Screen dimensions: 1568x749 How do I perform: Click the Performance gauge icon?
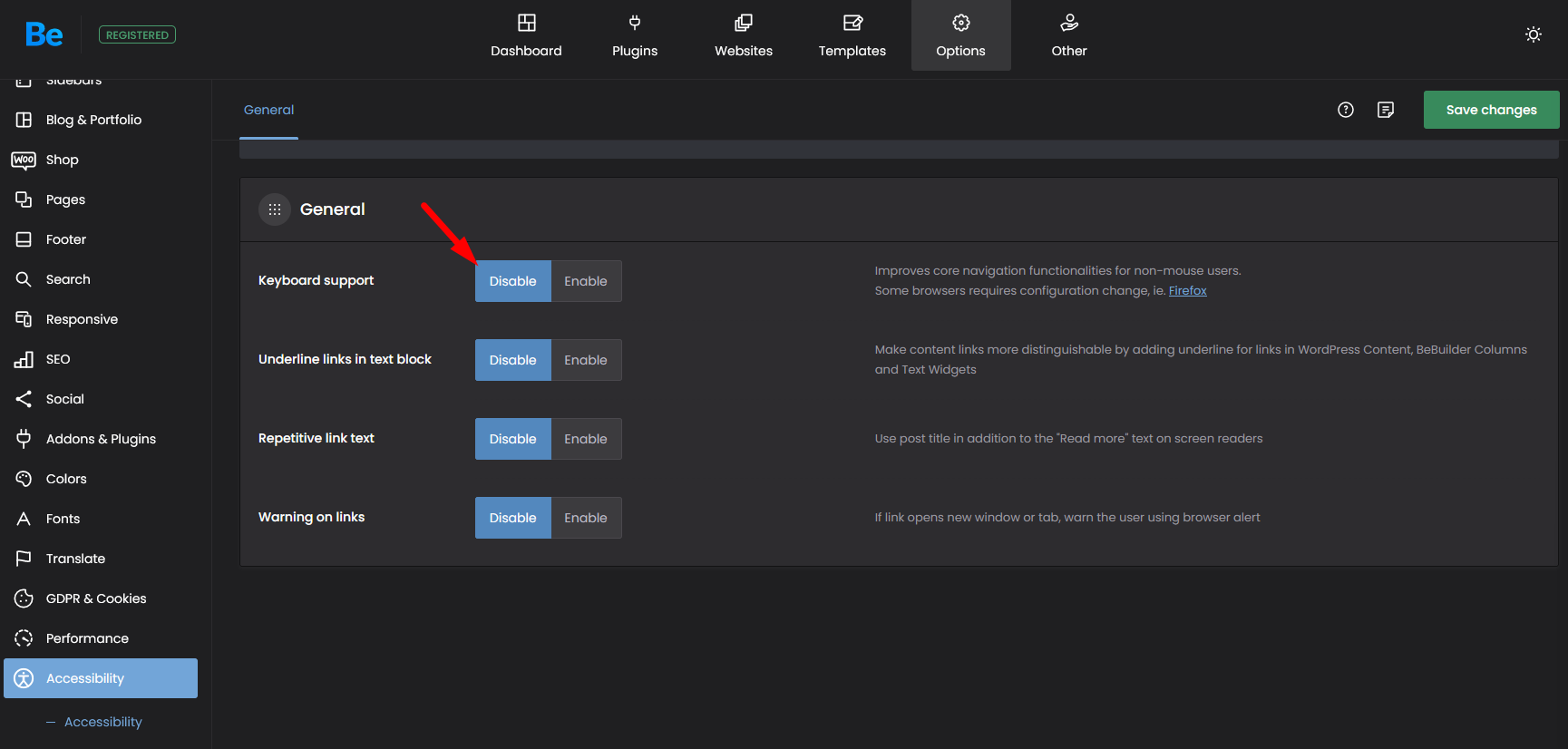click(x=24, y=638)
